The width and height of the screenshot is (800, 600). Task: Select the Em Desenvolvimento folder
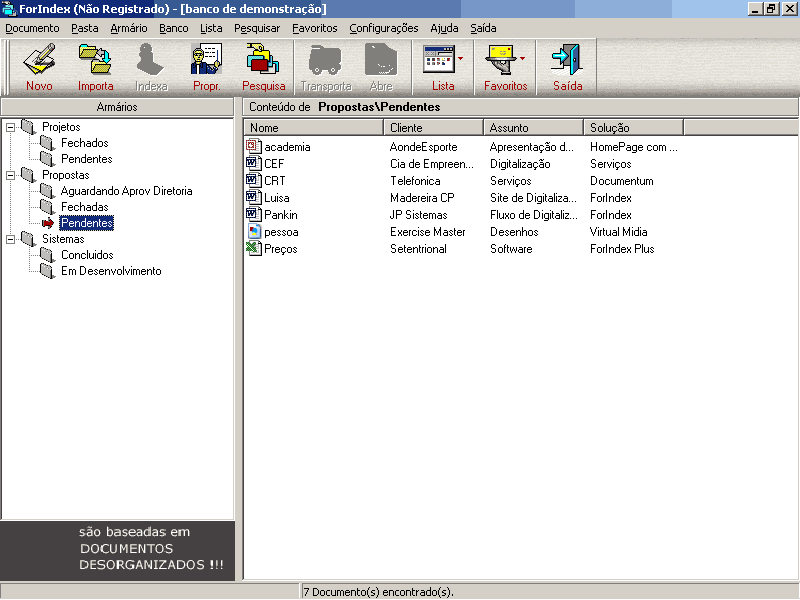(x=110, y=271)
